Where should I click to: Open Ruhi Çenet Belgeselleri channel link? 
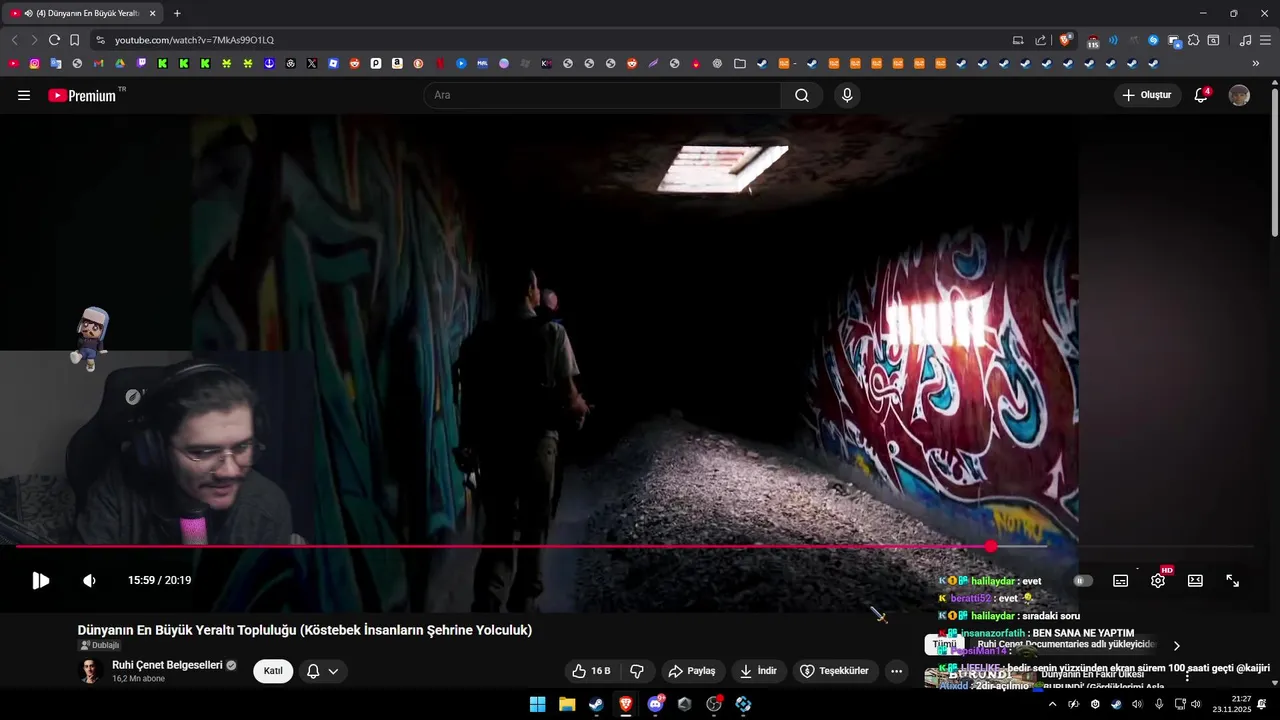click(167, 664)
